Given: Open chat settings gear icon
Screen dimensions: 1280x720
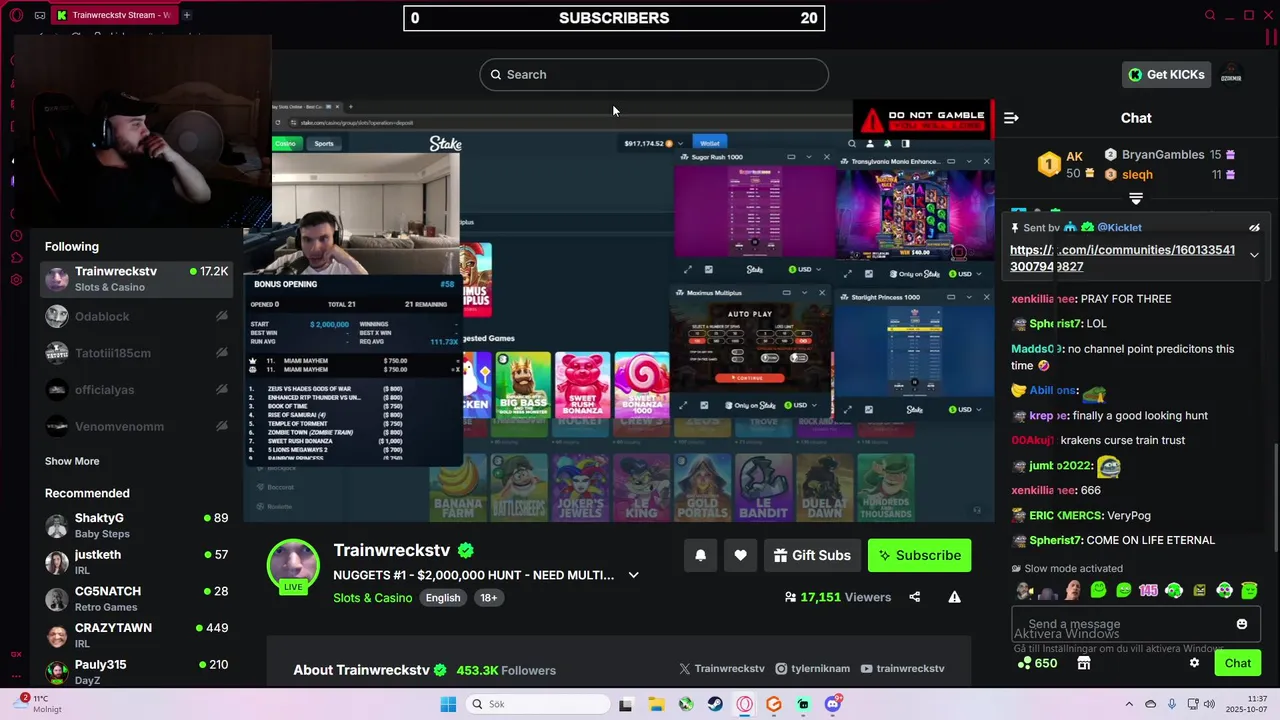Looking at the screenshot, I should pos(1194,663).
